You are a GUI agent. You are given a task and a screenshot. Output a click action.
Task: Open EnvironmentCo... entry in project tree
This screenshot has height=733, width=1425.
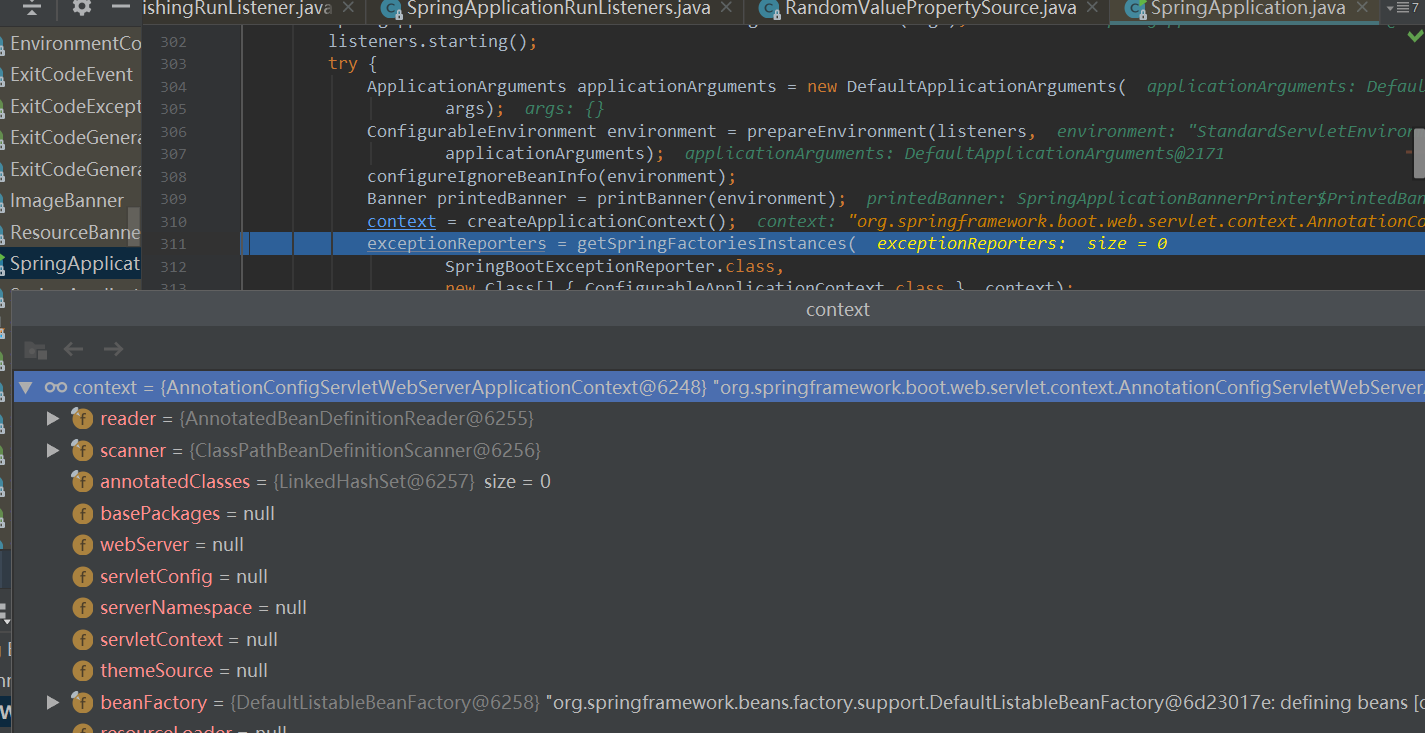[x=75, y=44]
